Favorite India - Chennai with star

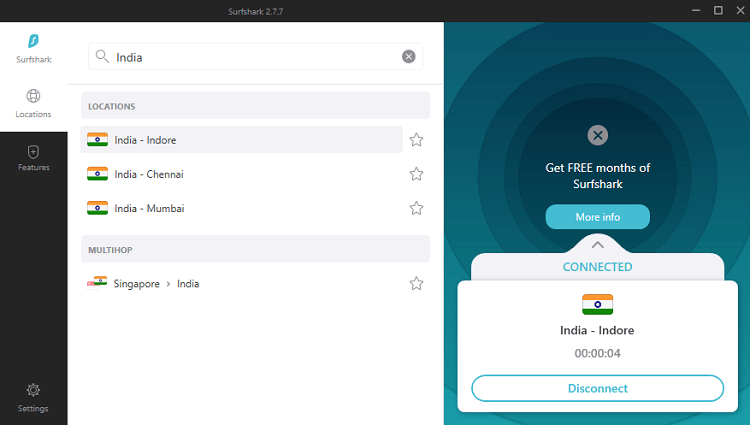pos(416,174)
